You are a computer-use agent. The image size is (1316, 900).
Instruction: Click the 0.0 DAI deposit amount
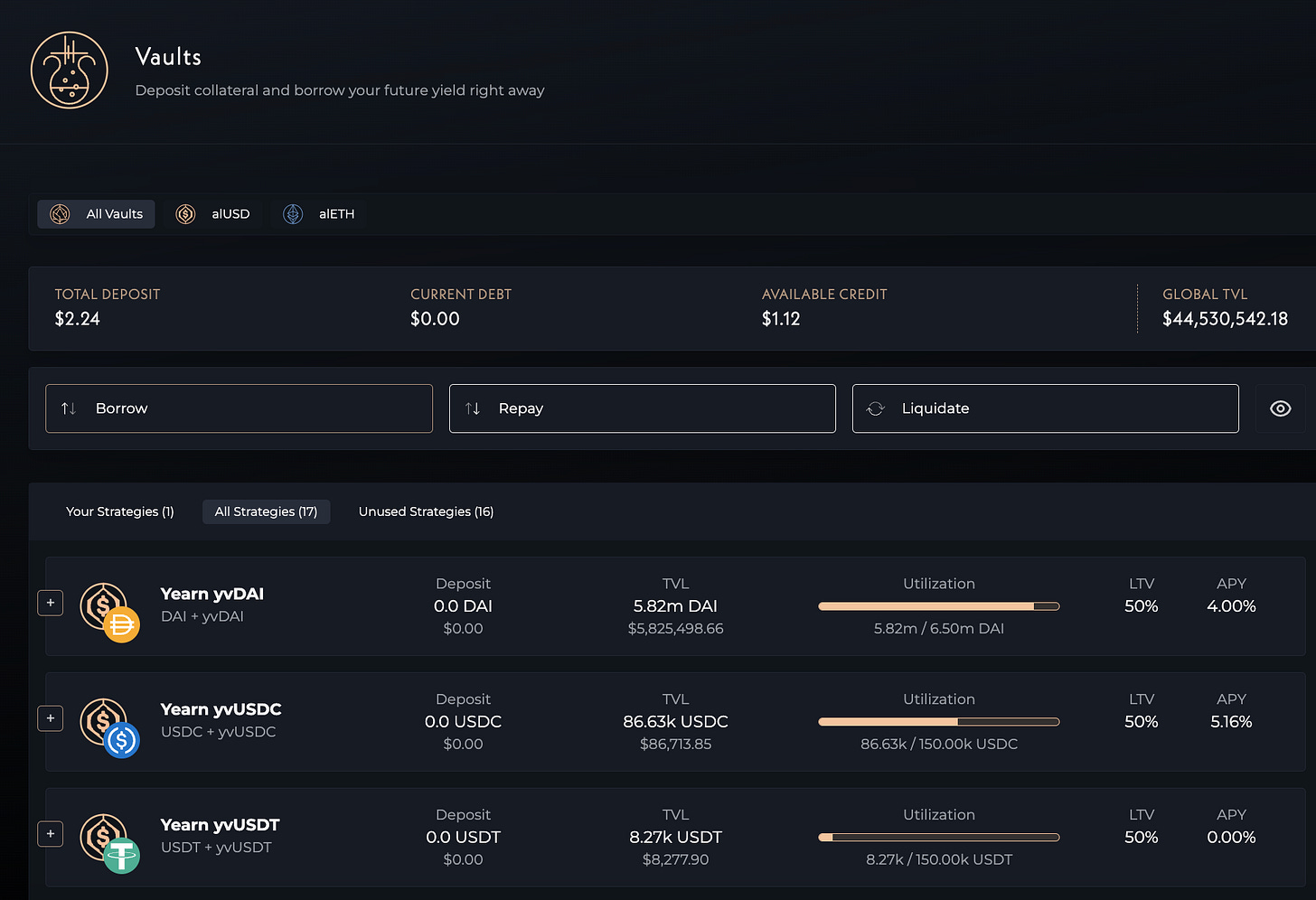pyautogui.click(x=463, y=606)
